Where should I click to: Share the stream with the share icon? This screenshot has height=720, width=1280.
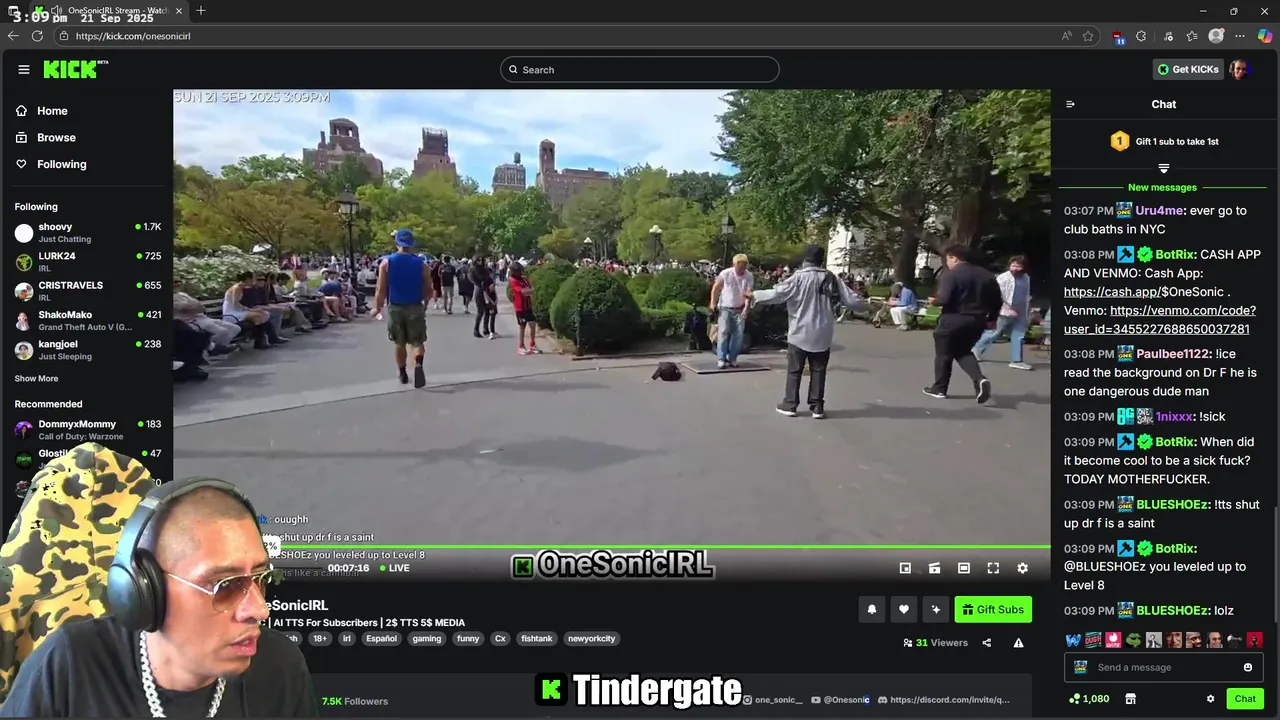pyautogui.click(x=986, y=643)
